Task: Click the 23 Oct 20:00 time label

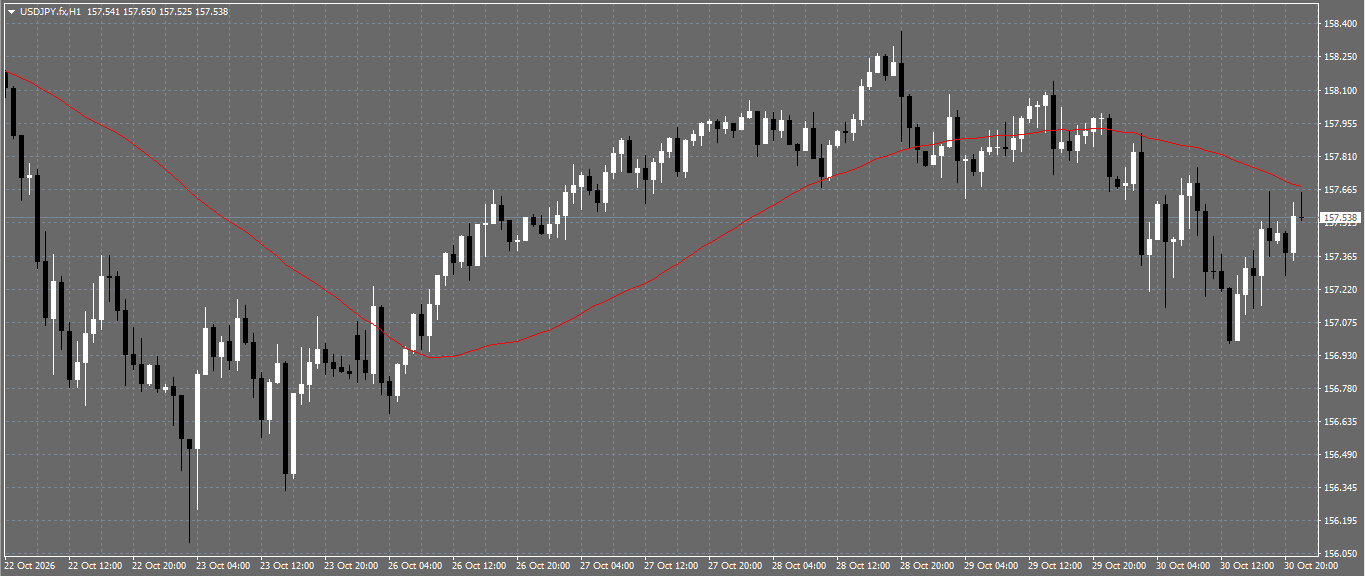Action: click(x=351, y=566)
